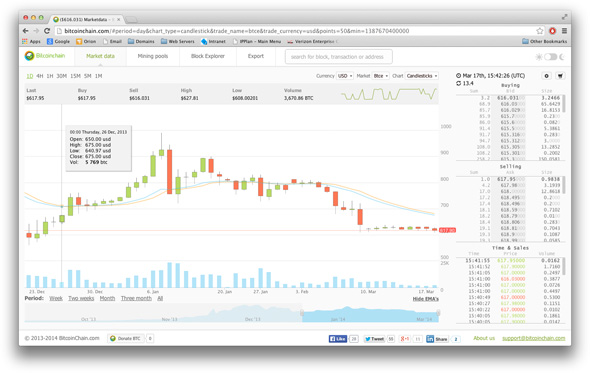Image resolution: width=590 pixels, height=373 pixels.
Task: Bookmark this page with star icon
Action: tap(540, 31)
